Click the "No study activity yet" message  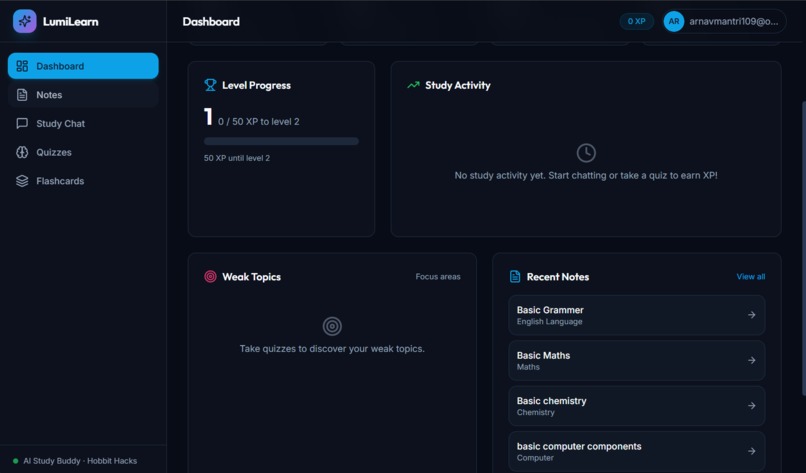(x=586, y=175)
